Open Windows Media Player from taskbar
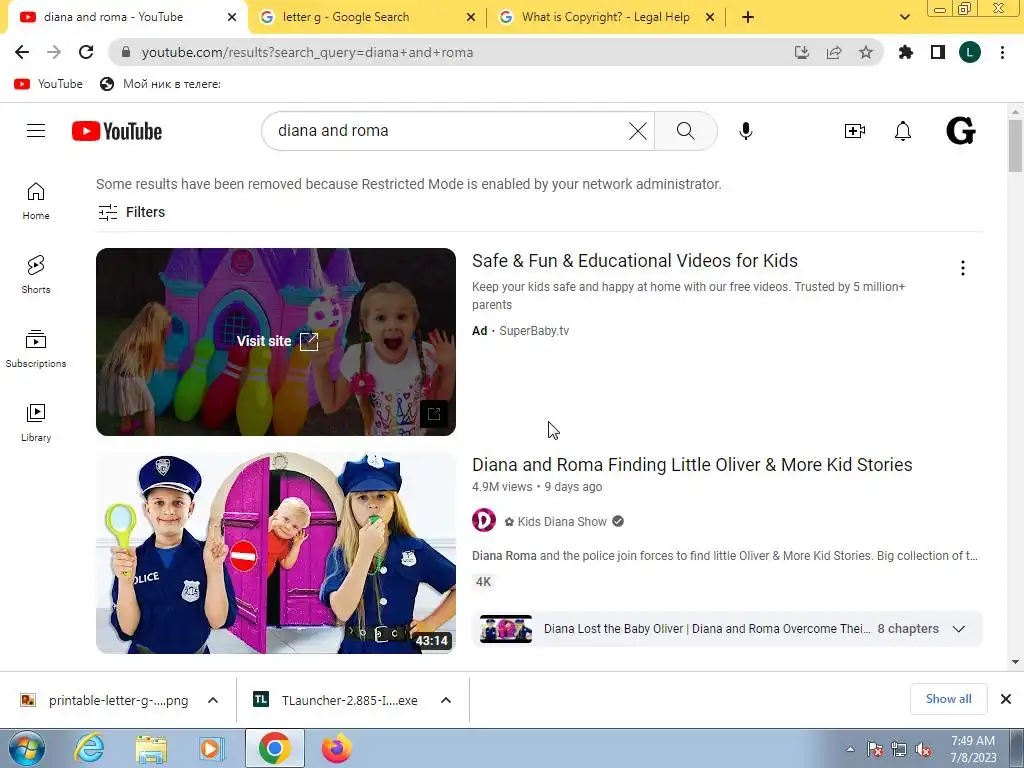 [x=211, y=748]
